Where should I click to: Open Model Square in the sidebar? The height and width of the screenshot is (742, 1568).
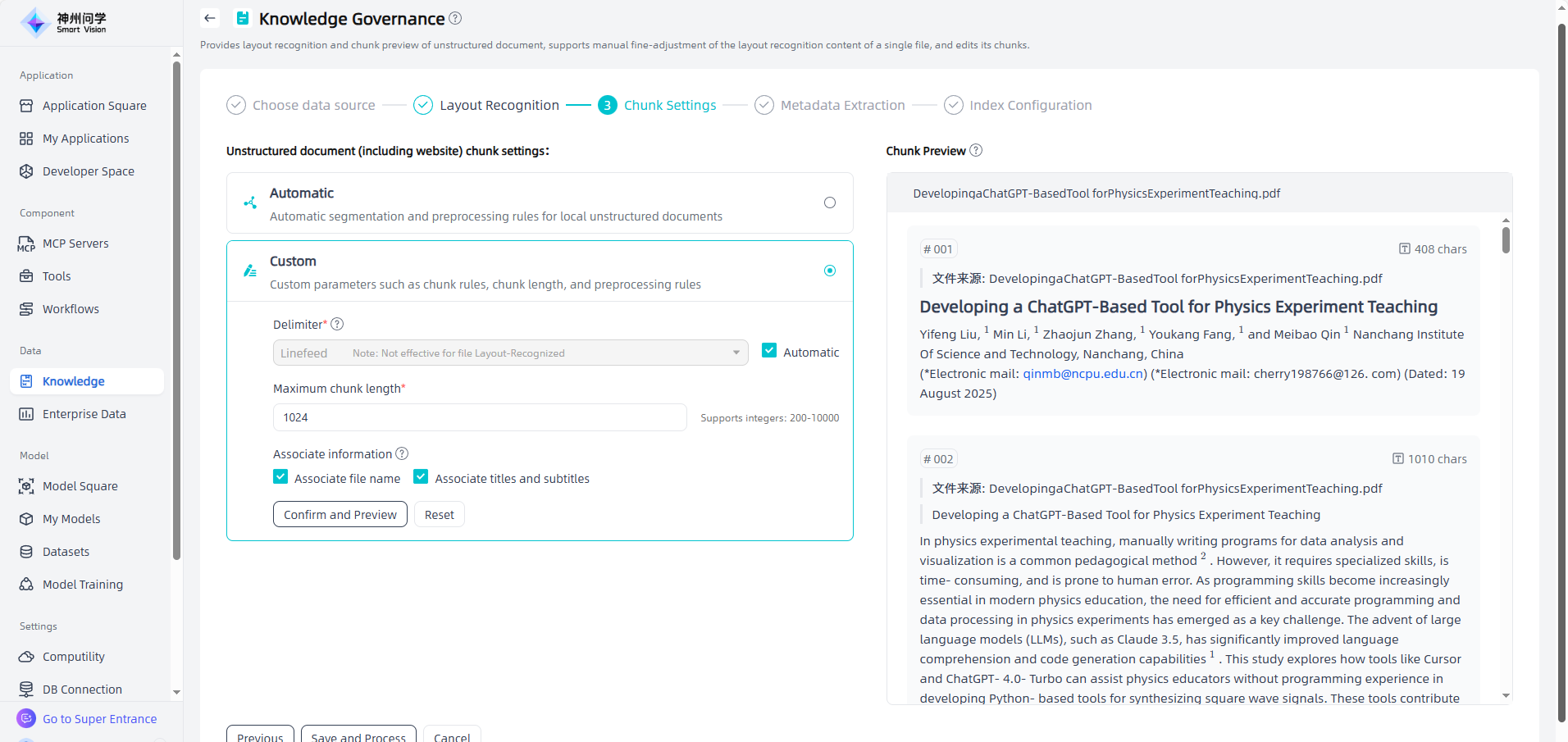coord(80,486)
